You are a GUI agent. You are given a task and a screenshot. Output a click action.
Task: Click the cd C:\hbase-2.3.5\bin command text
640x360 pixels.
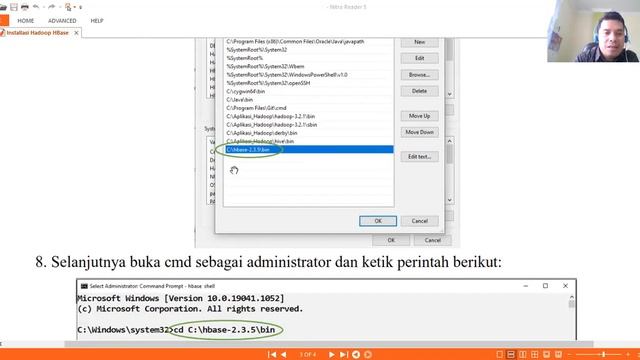tap(224, 330)
